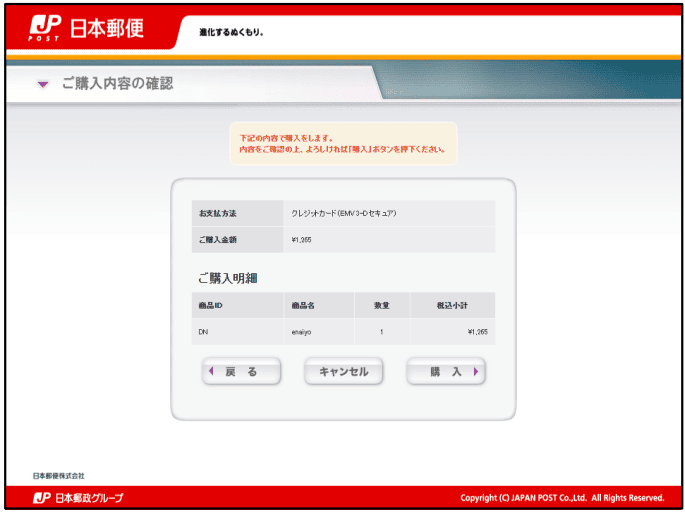Click the purple triangle beside ご購入内容の確認
This screenshot has height=513, width=685.
coord(43,84)
